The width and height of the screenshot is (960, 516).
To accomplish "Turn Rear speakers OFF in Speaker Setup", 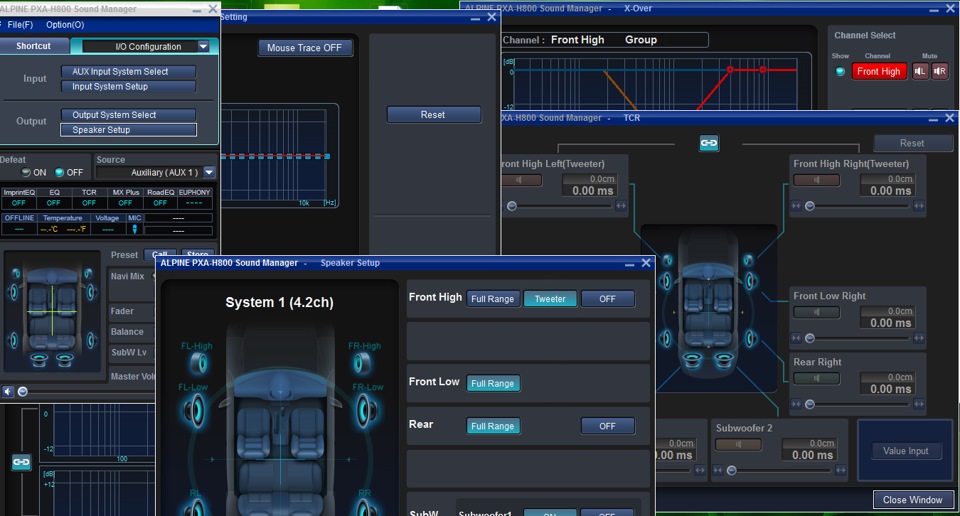I will [x=607, y=426].
